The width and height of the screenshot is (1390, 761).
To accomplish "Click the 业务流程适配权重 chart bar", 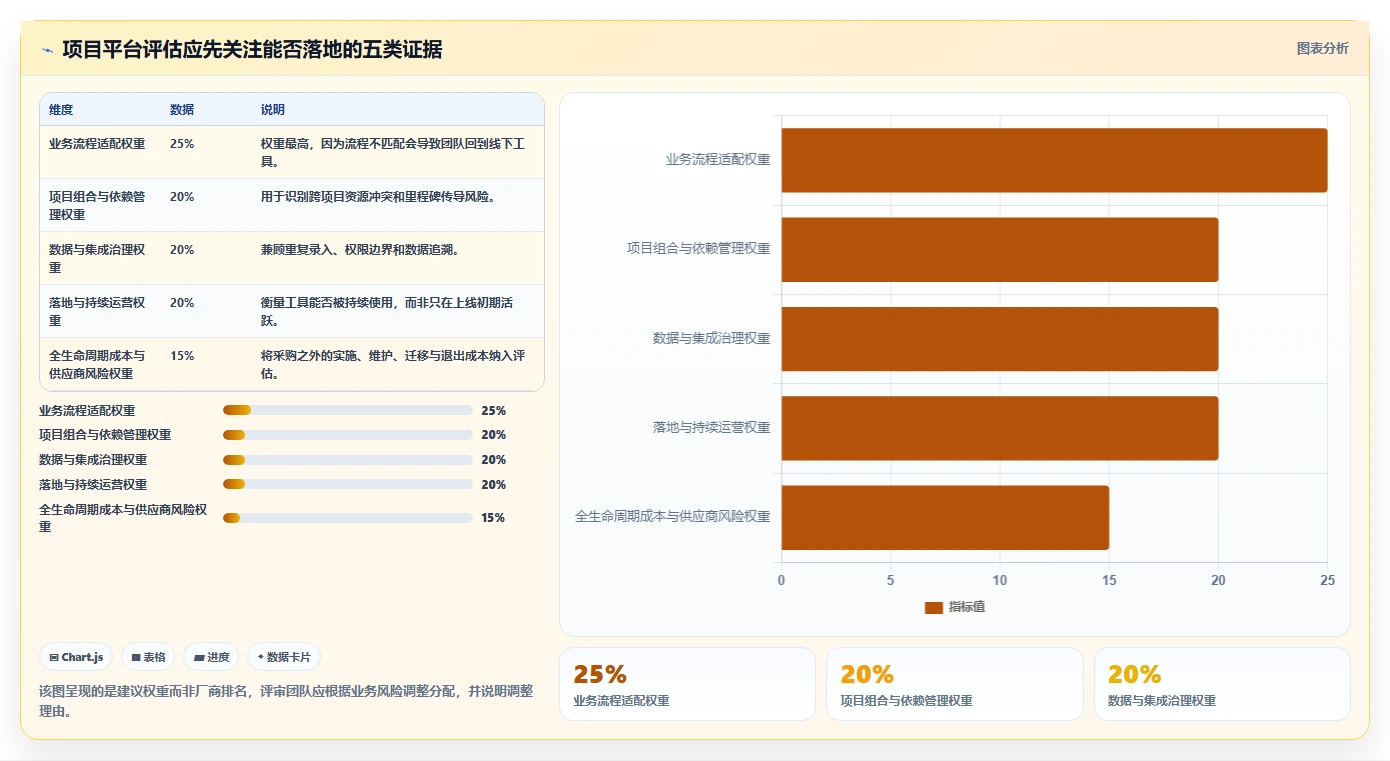I will [1054, 160].
